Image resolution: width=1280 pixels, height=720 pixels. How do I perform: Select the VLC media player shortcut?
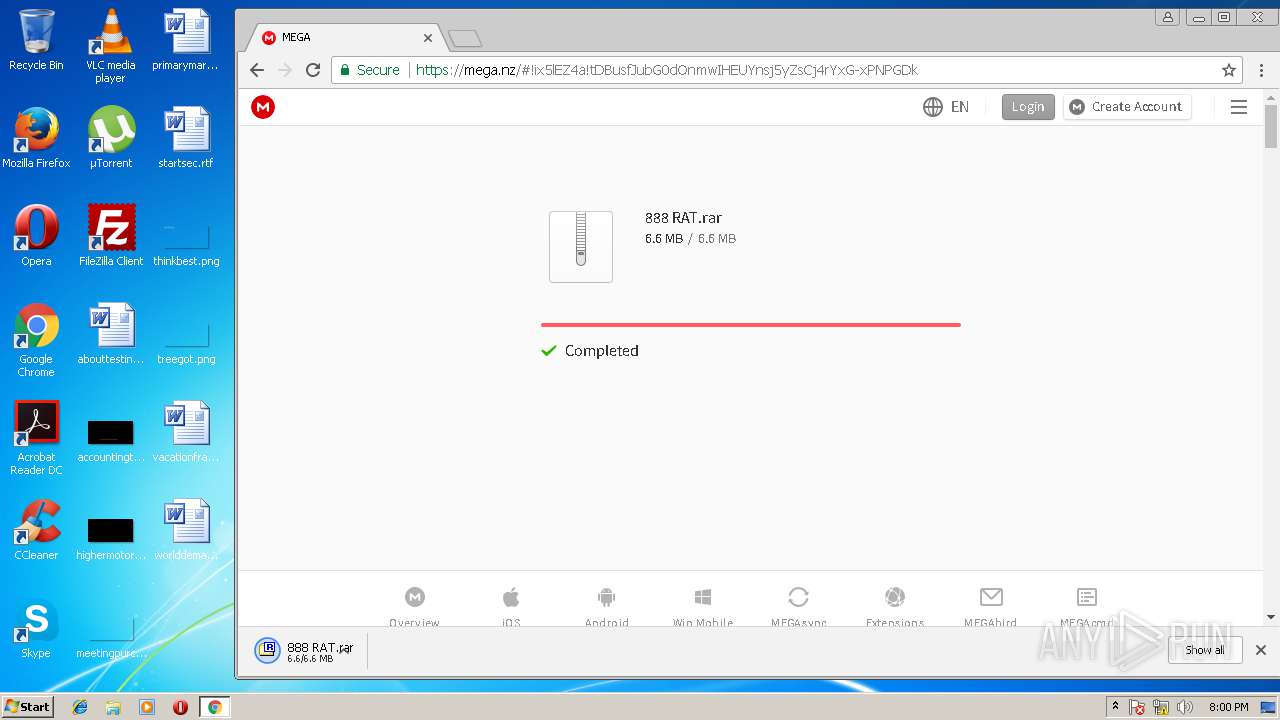click(x=110, y=45)
